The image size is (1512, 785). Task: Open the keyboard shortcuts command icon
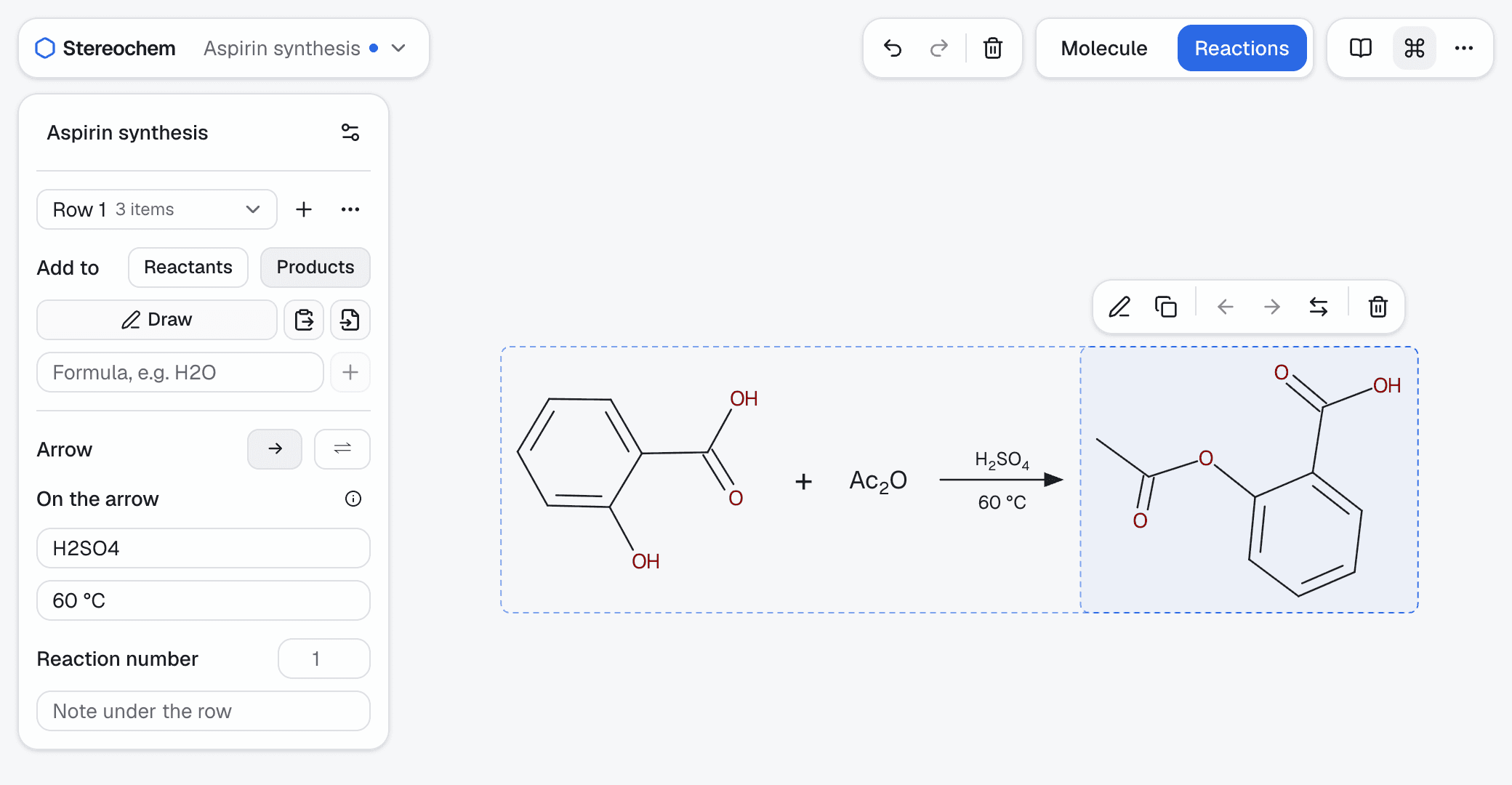tap(1415, 48)
